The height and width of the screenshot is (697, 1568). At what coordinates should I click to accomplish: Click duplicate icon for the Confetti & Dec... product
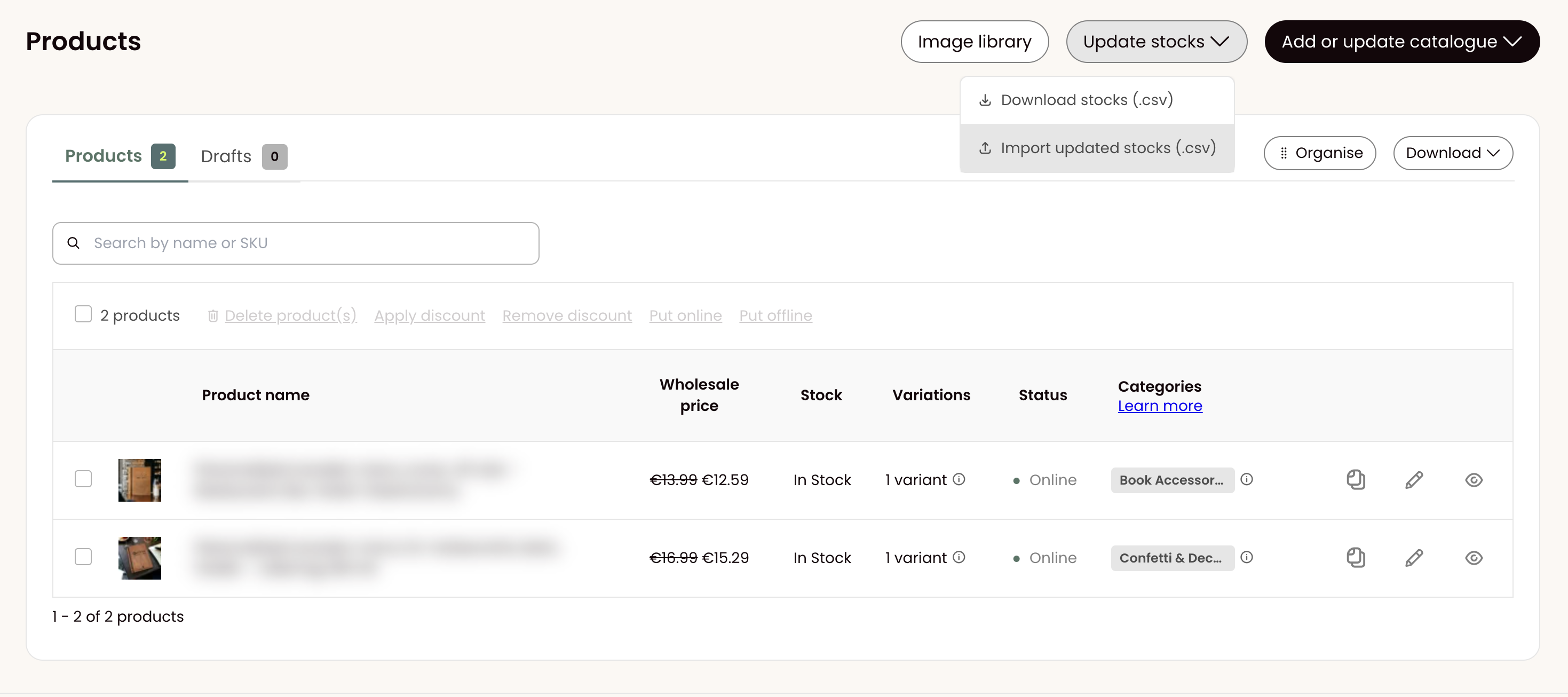coord(1356,558)
